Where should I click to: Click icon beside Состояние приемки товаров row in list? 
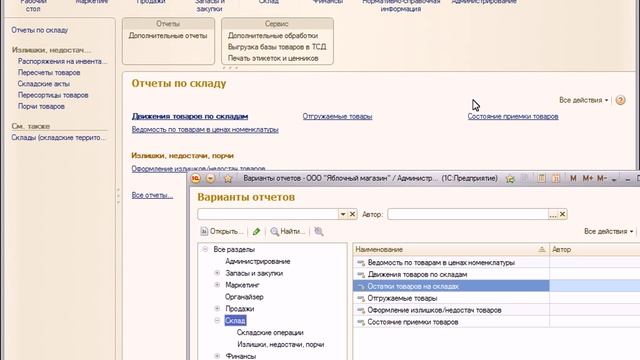pyautogui.click(x=361, y=322)
